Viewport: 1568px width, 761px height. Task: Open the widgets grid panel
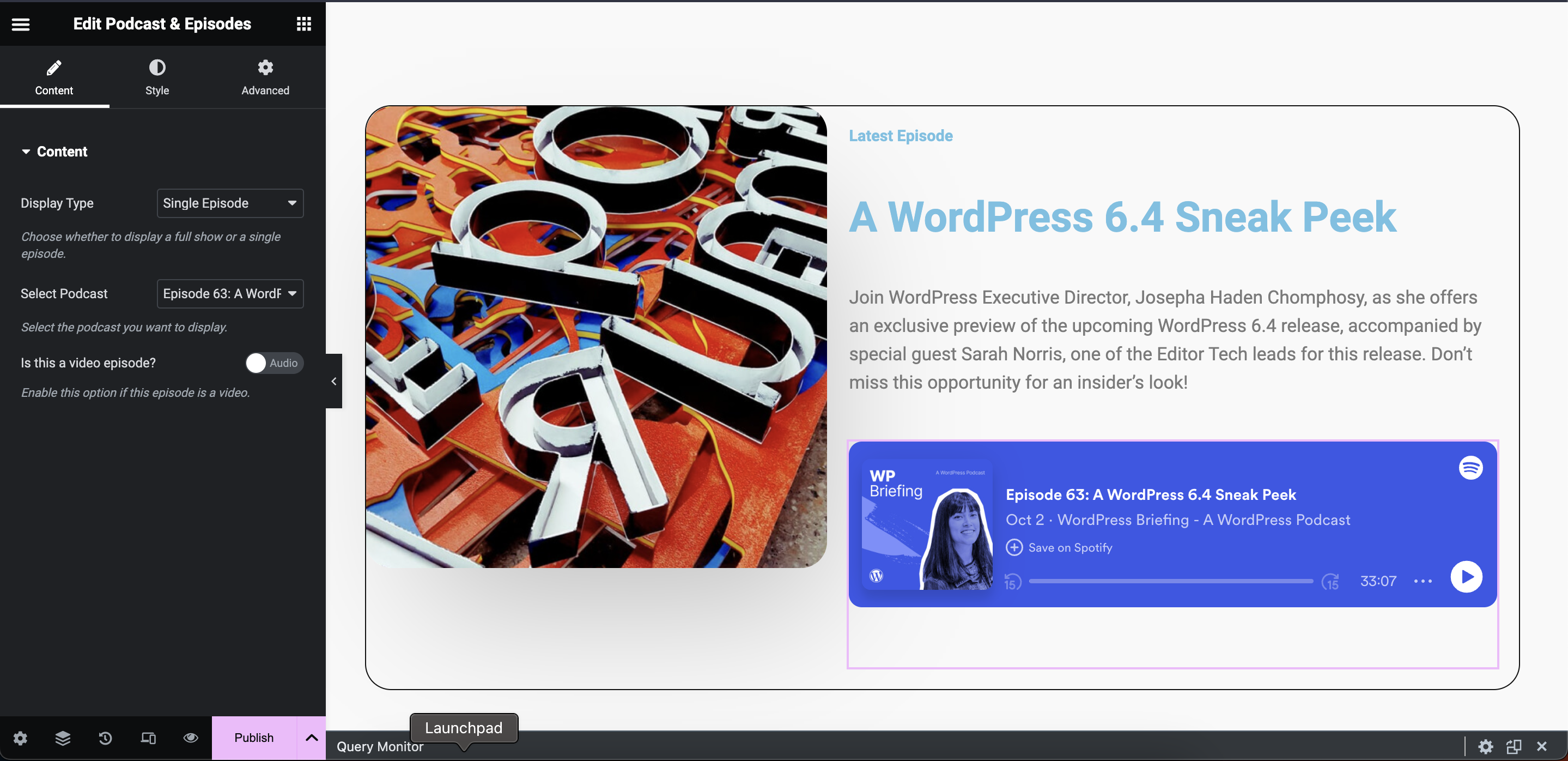pyautogui.click(x=304, y=24)
